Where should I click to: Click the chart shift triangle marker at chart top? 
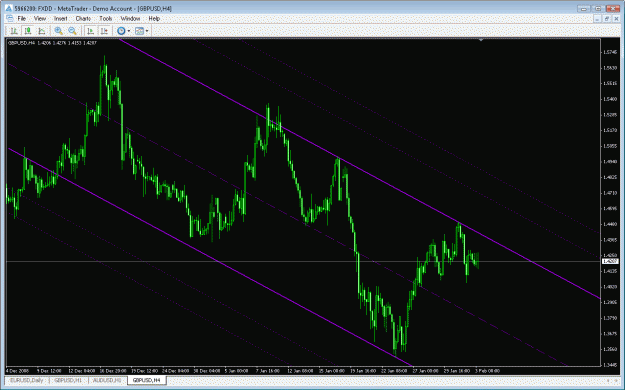tap(481, 40)
